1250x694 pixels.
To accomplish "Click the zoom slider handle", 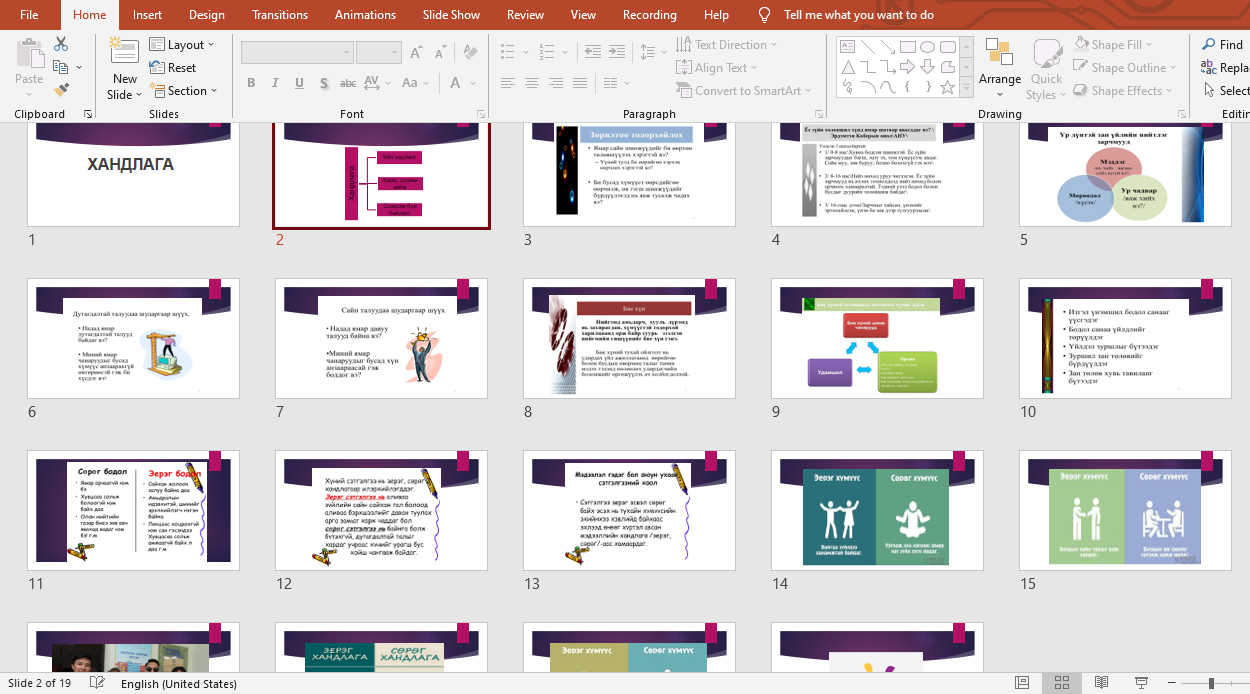I will tap(1211, 683).
